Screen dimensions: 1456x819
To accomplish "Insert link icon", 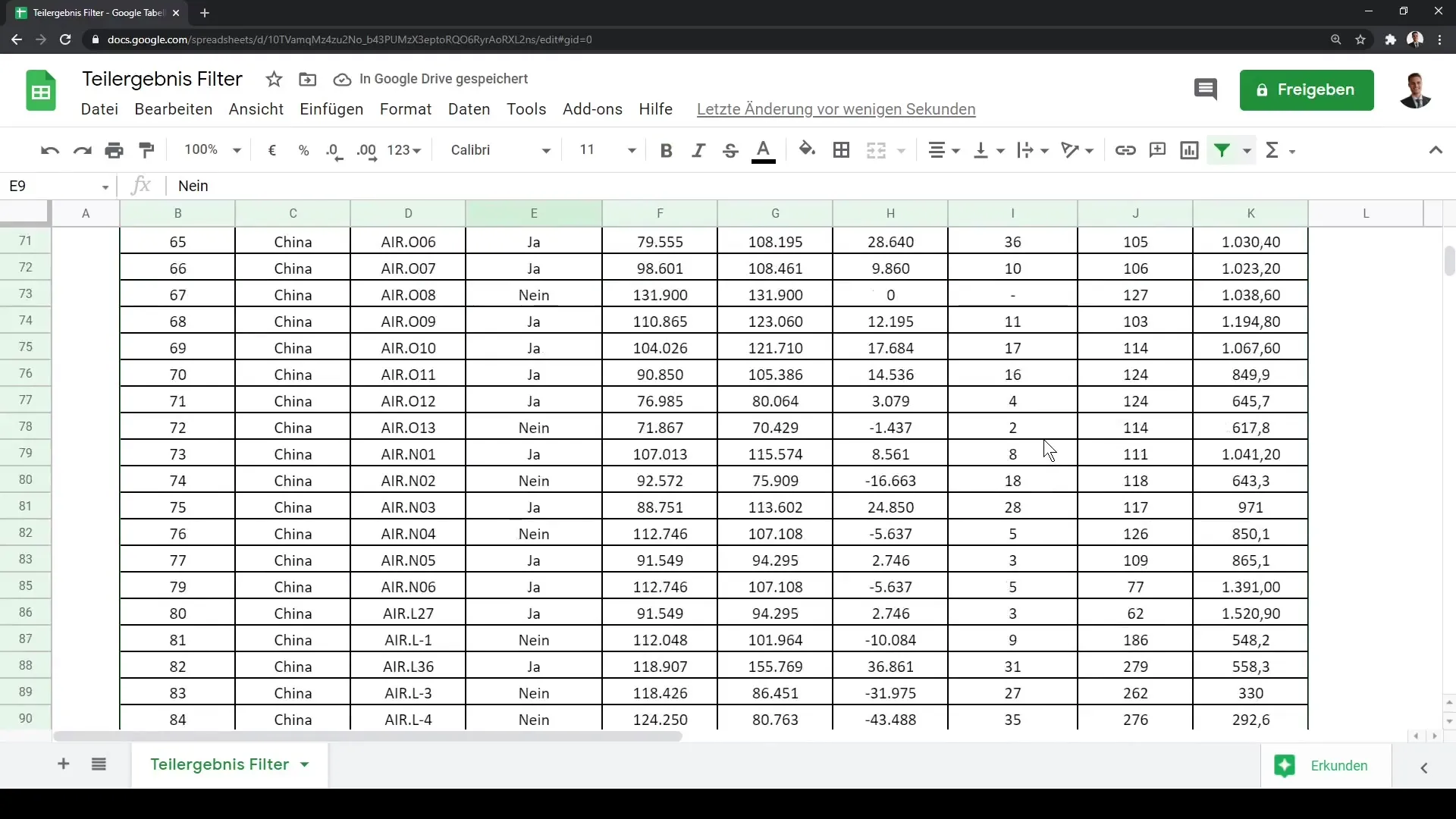I will point(1125,150).
